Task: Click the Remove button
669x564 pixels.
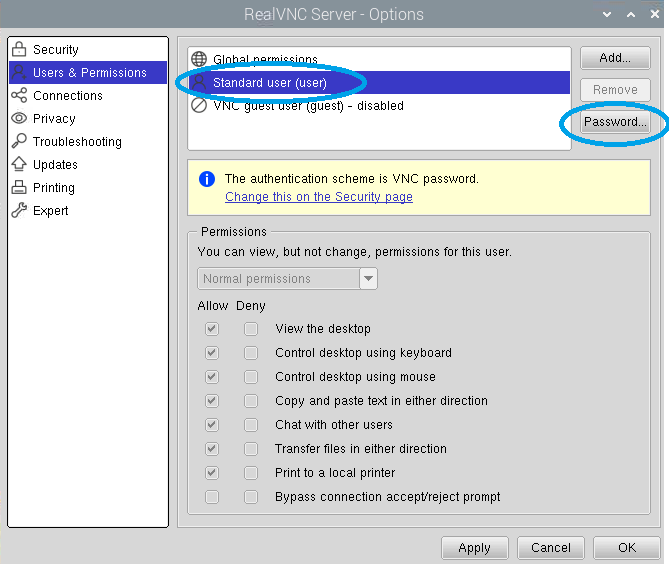Action: (x=615, y=90)
